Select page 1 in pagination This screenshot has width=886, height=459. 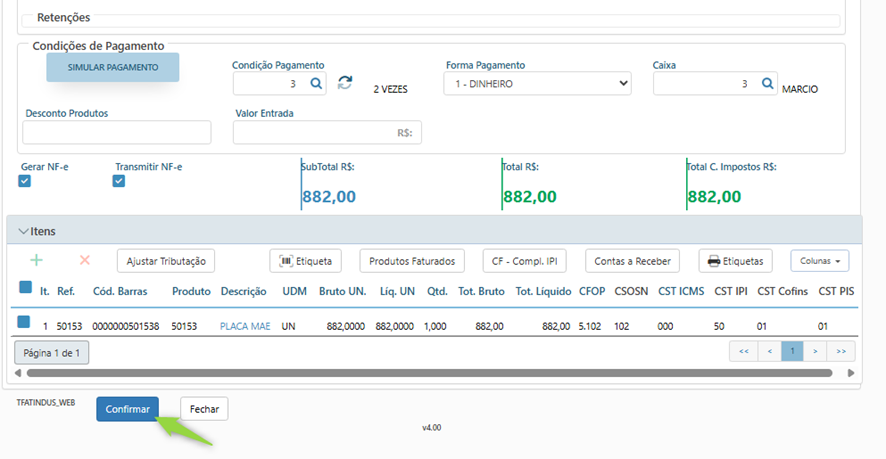[792, 352]
